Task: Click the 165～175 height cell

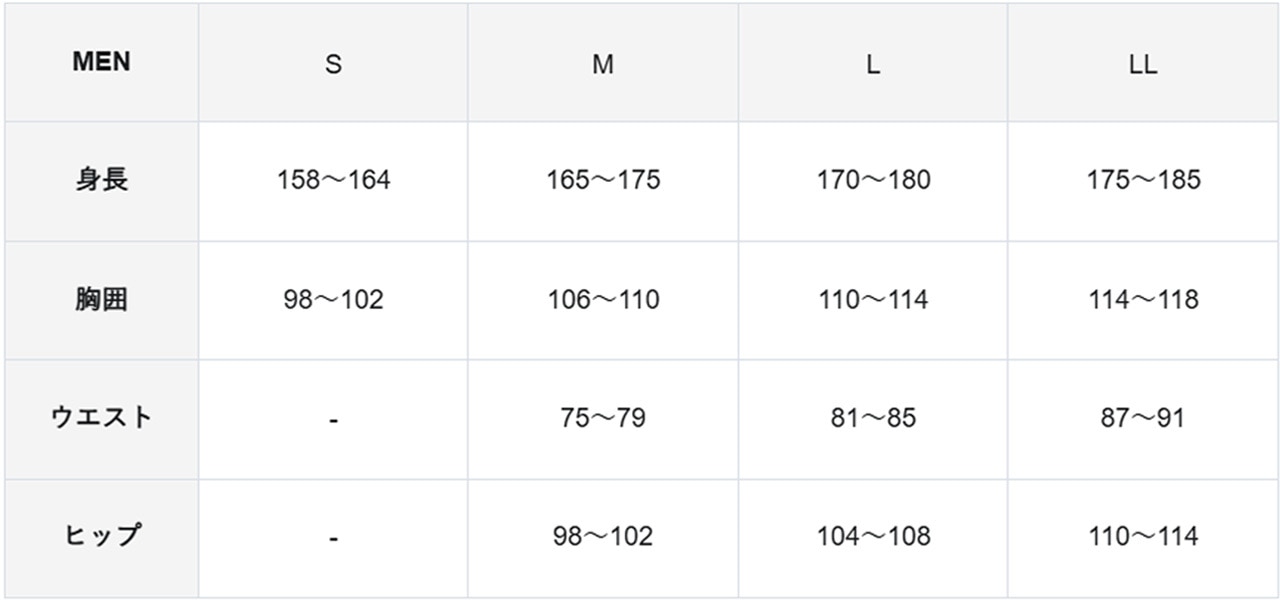Action: pos(603,180)
